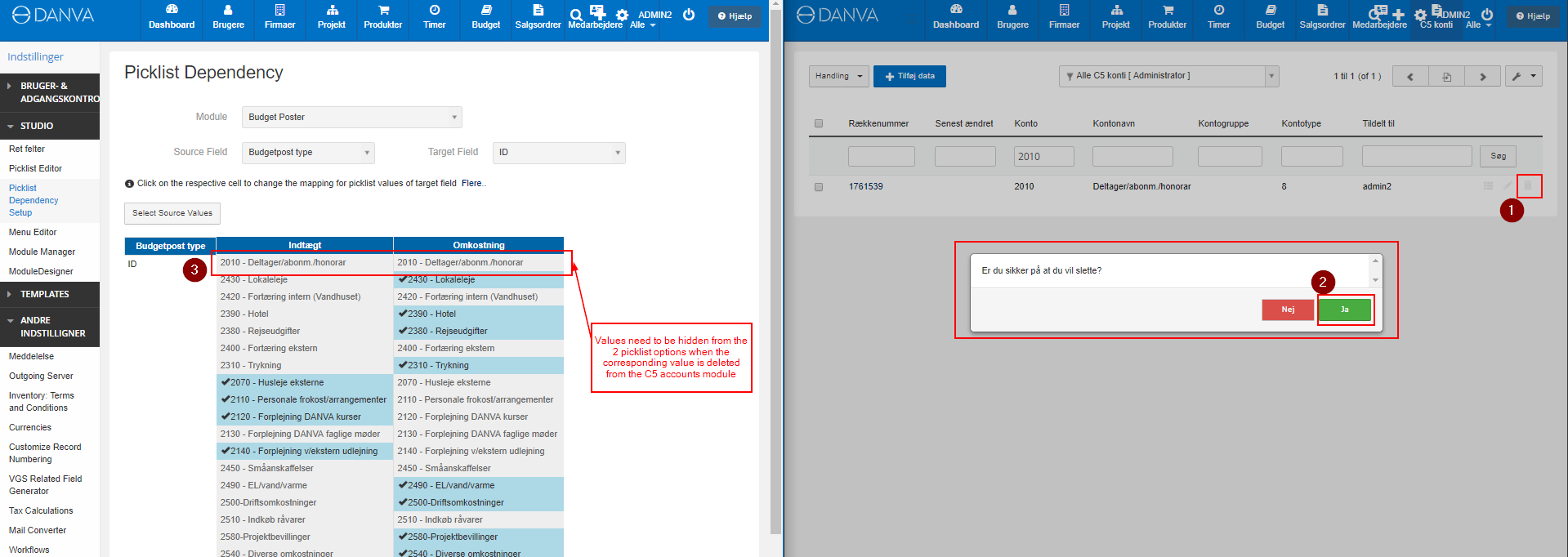The image size is (1568, 557).
Task: Open the Module dropdown showing Budget Poster
Action: [x=351, y=118]
